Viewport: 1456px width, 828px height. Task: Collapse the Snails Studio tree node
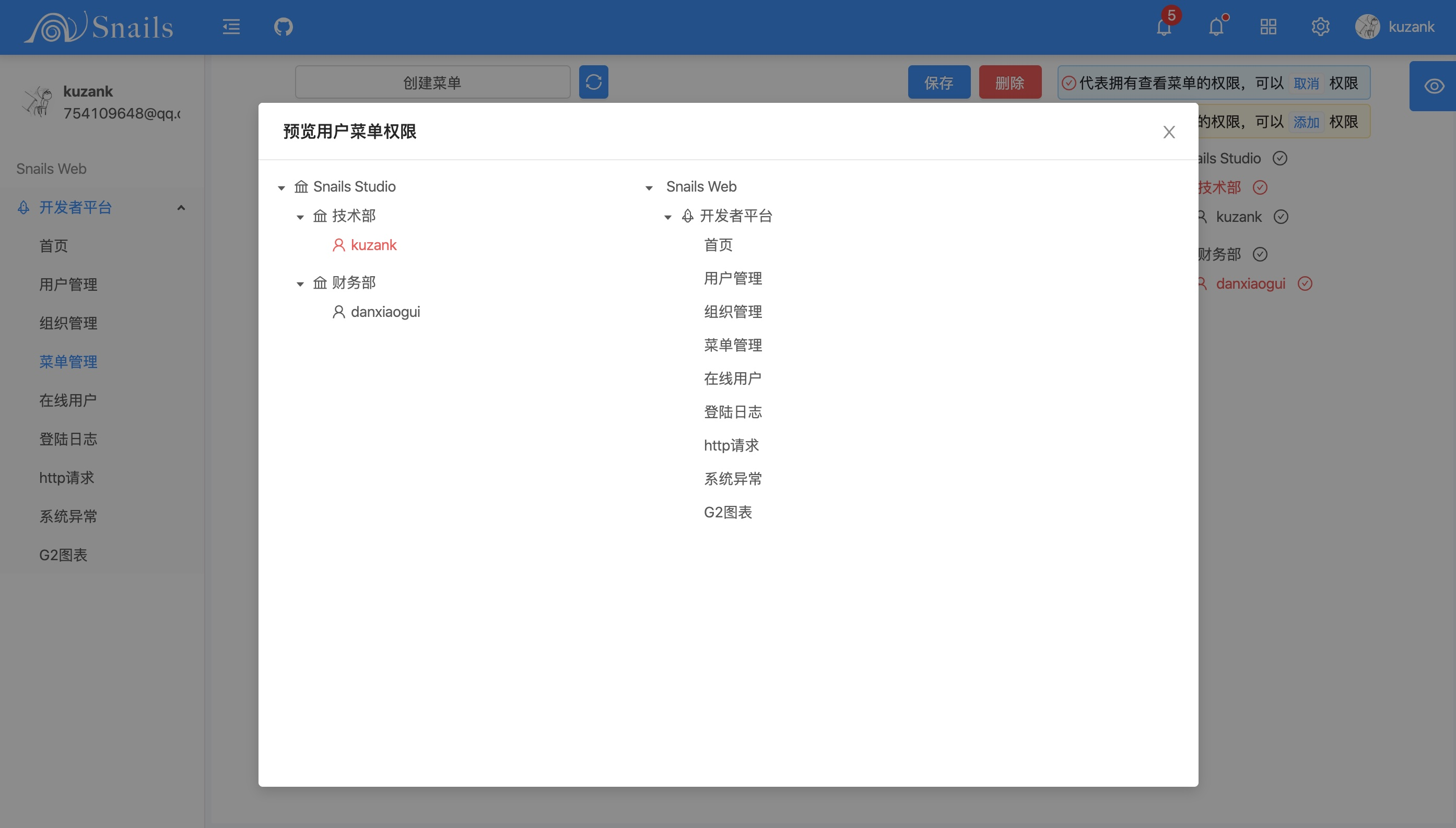tap(281, 187)
